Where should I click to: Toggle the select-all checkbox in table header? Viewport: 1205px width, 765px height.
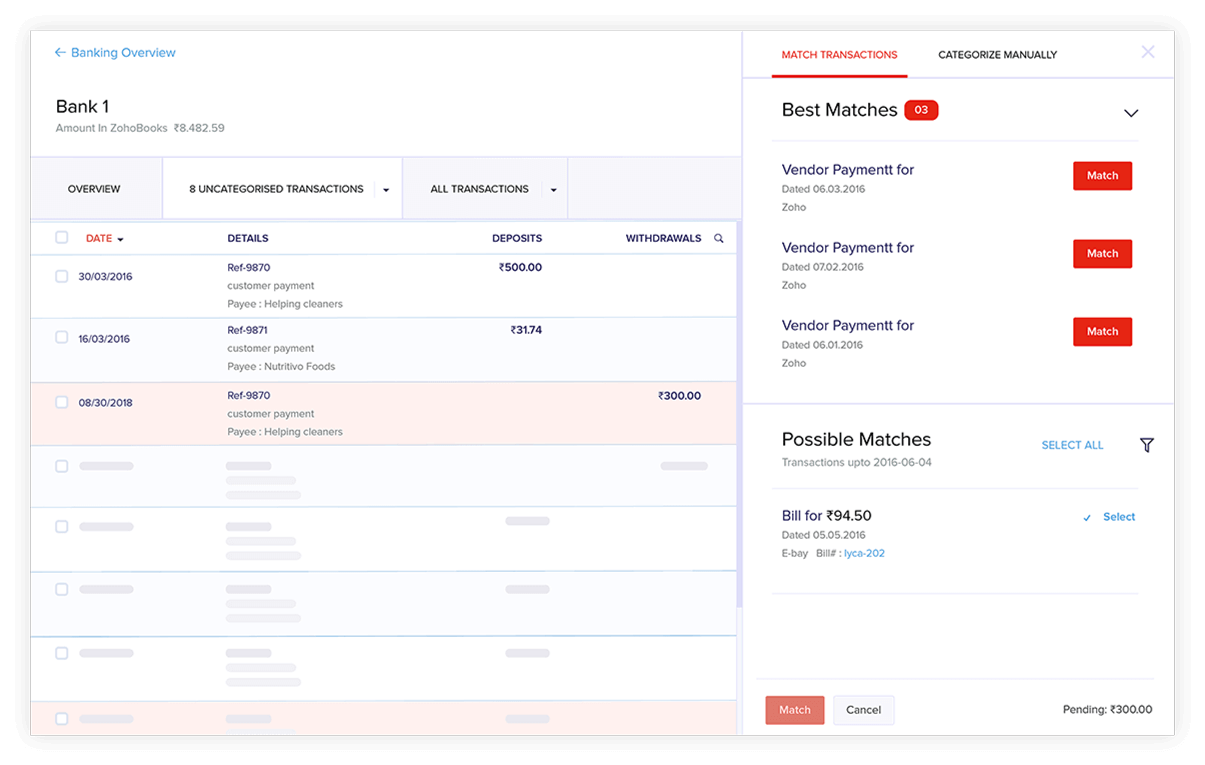[x=62, y=238]
